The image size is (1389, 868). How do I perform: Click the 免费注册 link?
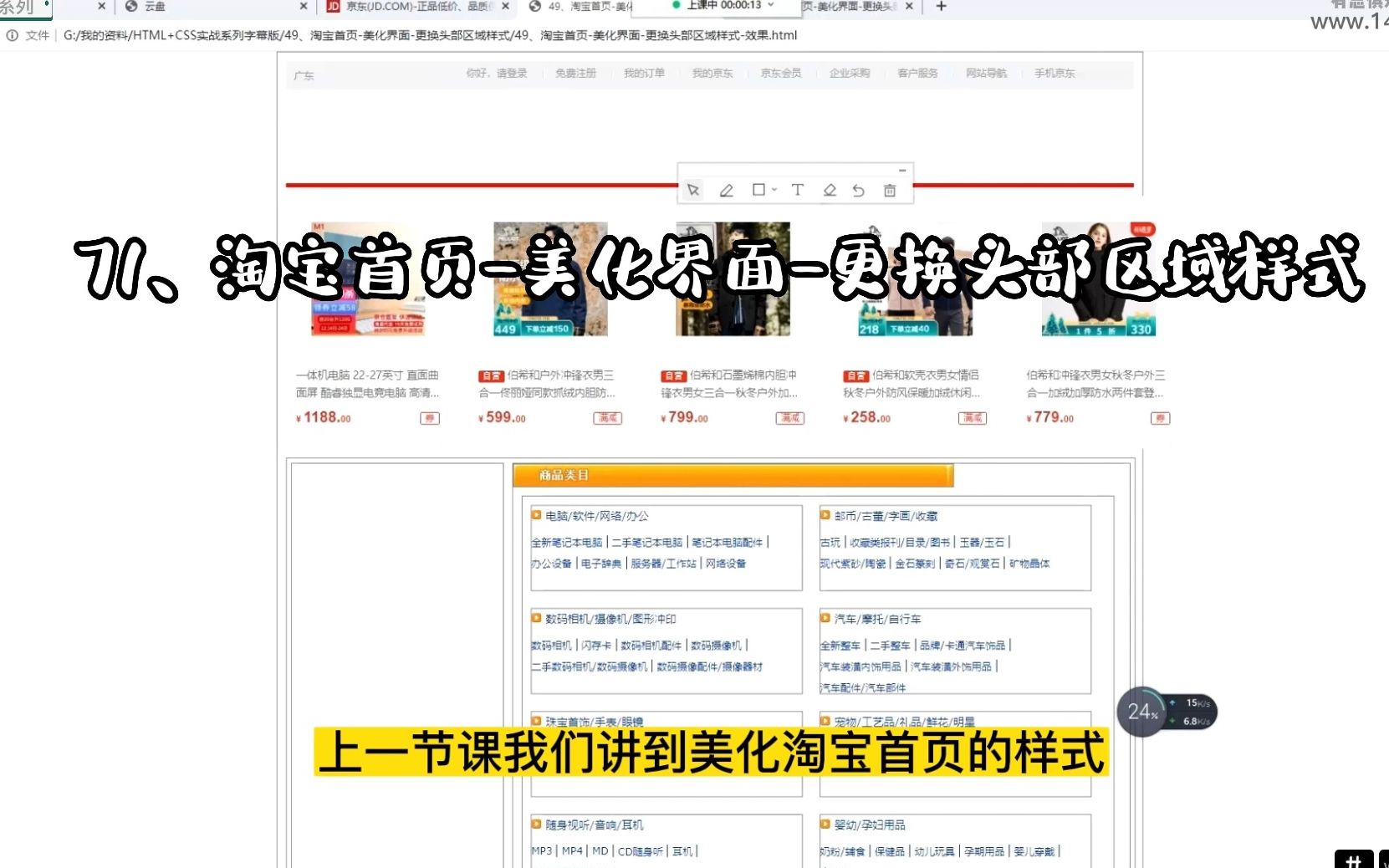pyautogui.click(x=576, y=74)
